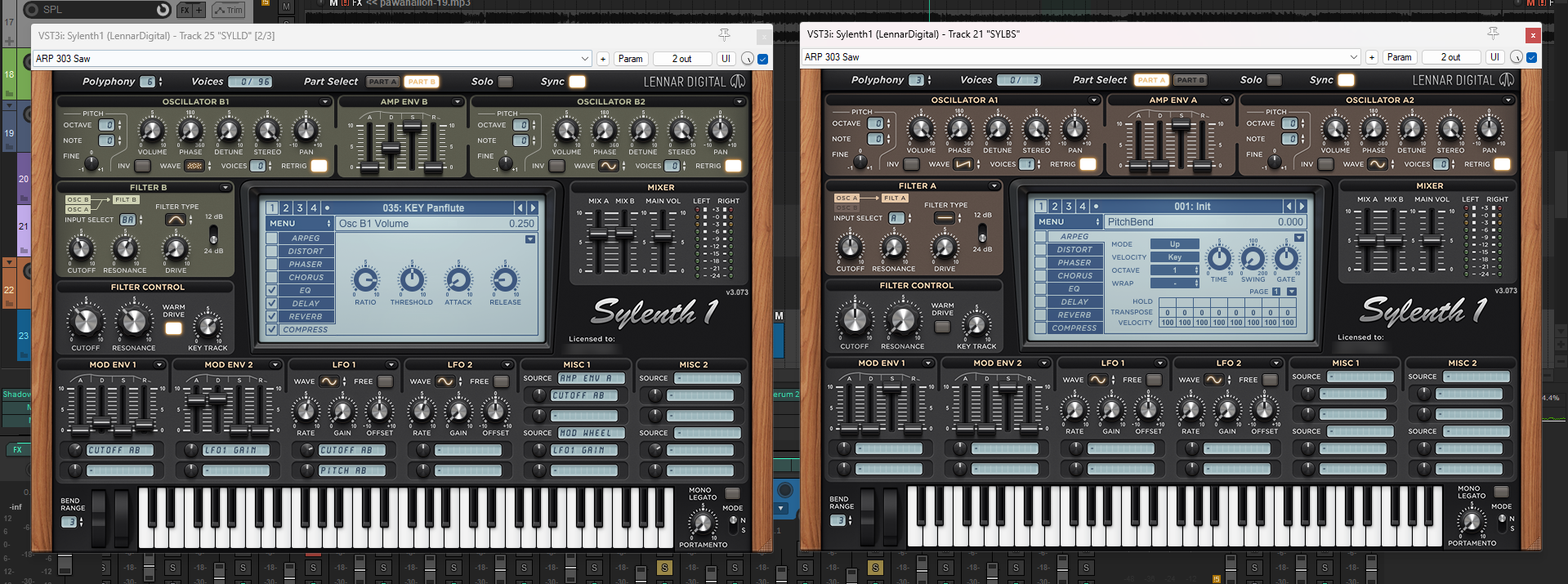Image resolution: width=1568 pixels, height=584 pixels.
Task: Go to next preset after KEY Panflute
Action: click(533, 207)
